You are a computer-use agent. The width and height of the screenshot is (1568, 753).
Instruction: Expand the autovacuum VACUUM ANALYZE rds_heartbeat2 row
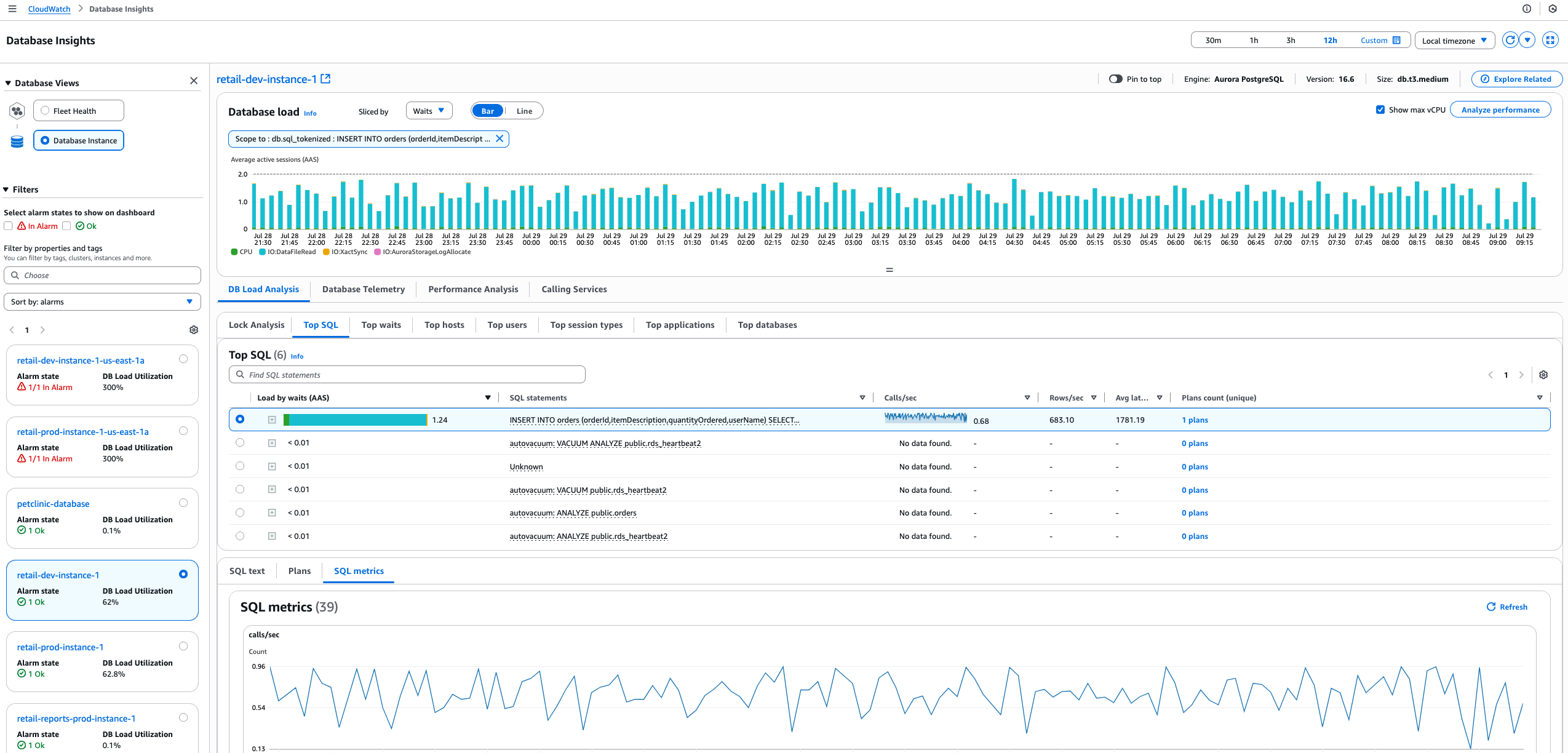[271, 442]
